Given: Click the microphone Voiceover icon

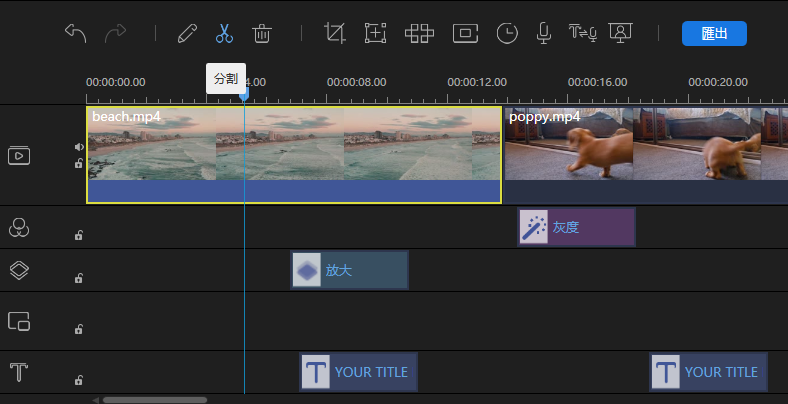Looking at the screenshot, I should (x=543, y=34).
